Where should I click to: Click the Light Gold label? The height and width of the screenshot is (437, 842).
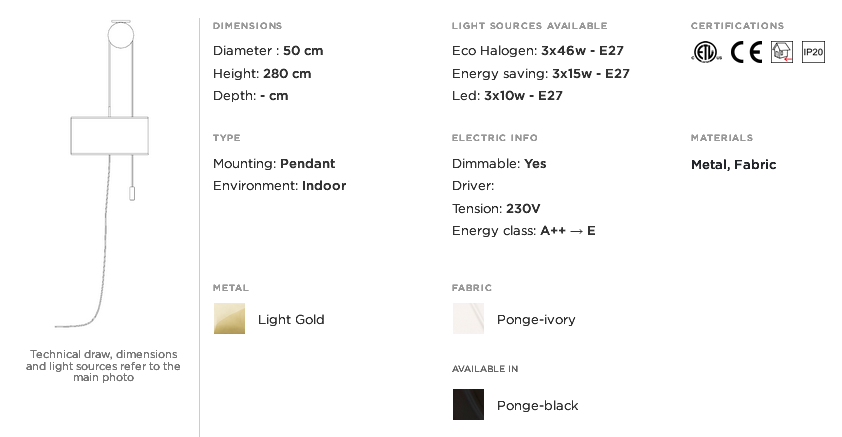coord(291,319)
